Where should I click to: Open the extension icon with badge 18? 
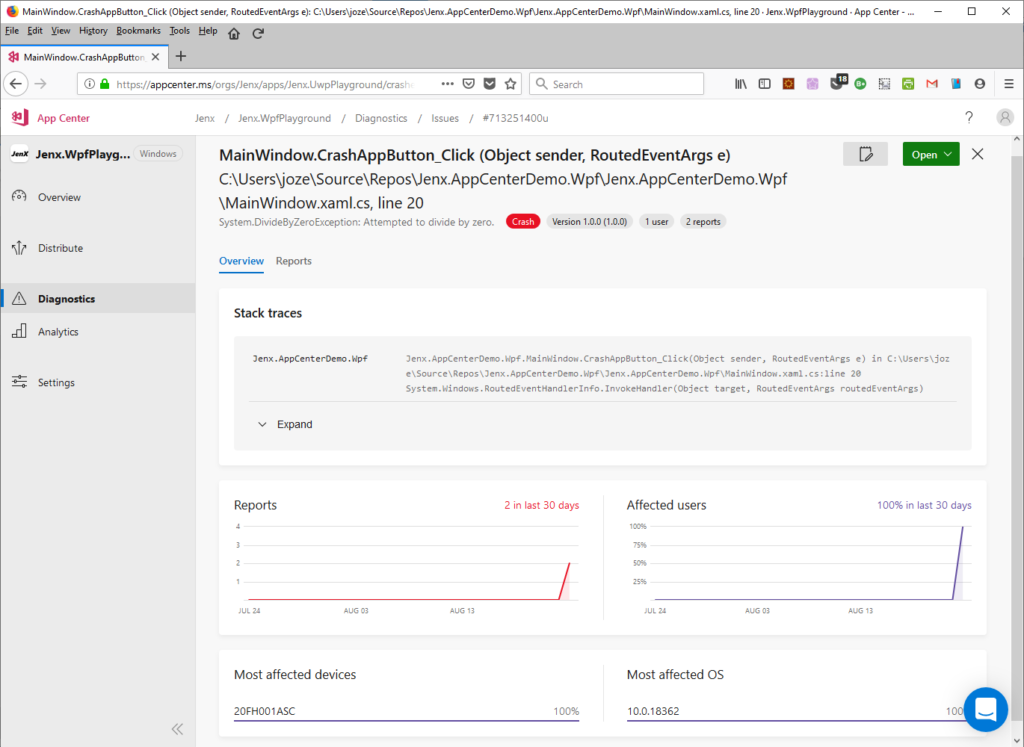point(838,82)
